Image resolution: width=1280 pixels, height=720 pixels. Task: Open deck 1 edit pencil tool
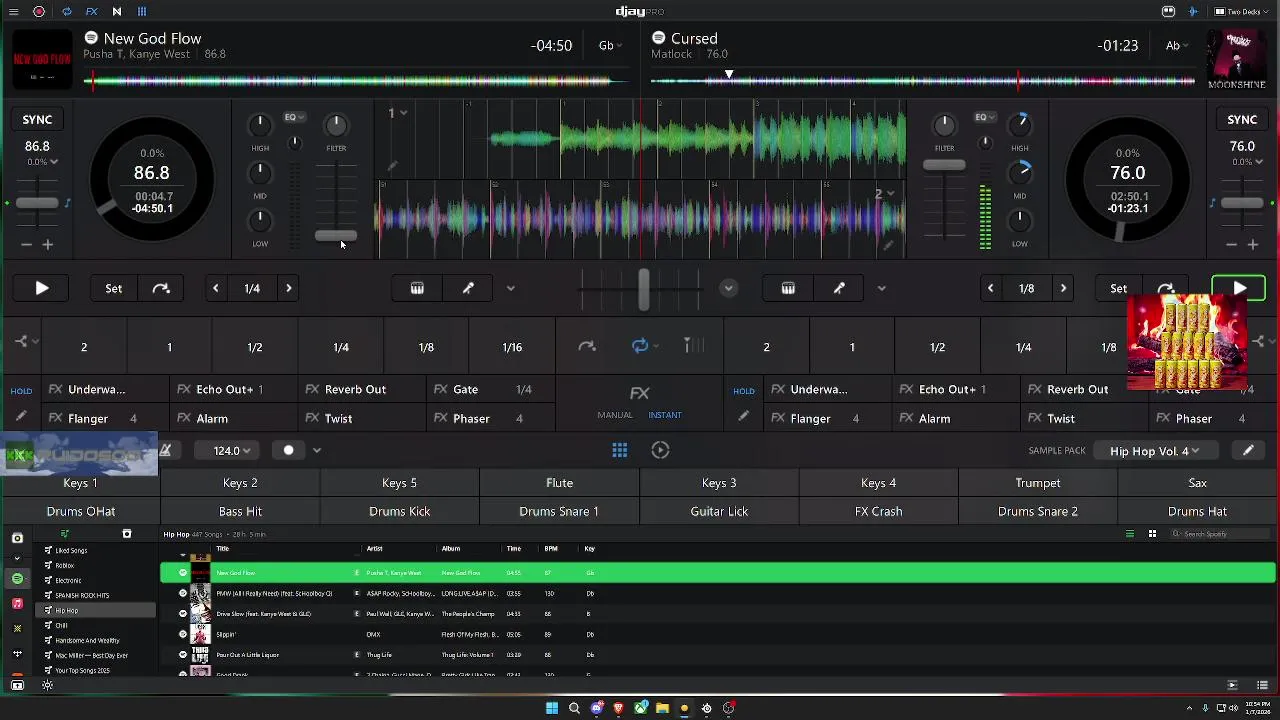click(x=468, y=288)
